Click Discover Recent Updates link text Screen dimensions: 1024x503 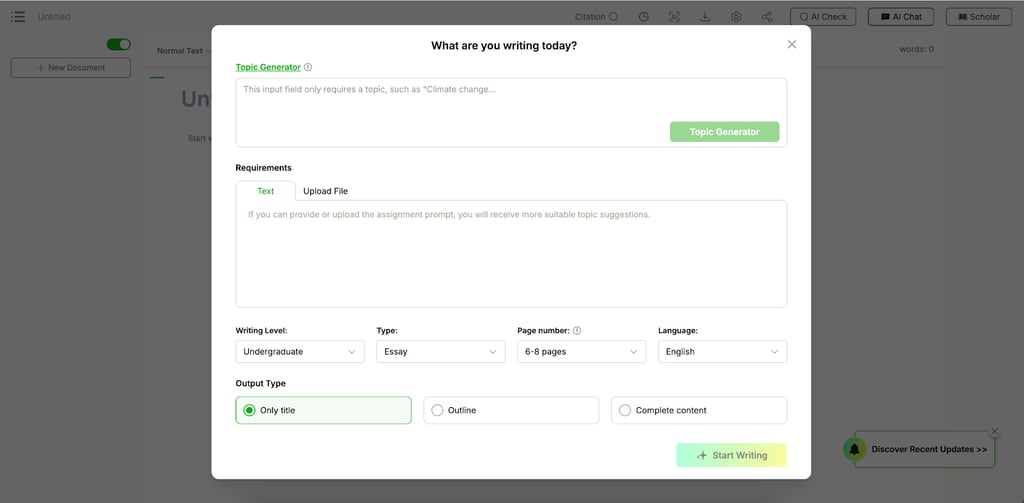pos(929,449)
